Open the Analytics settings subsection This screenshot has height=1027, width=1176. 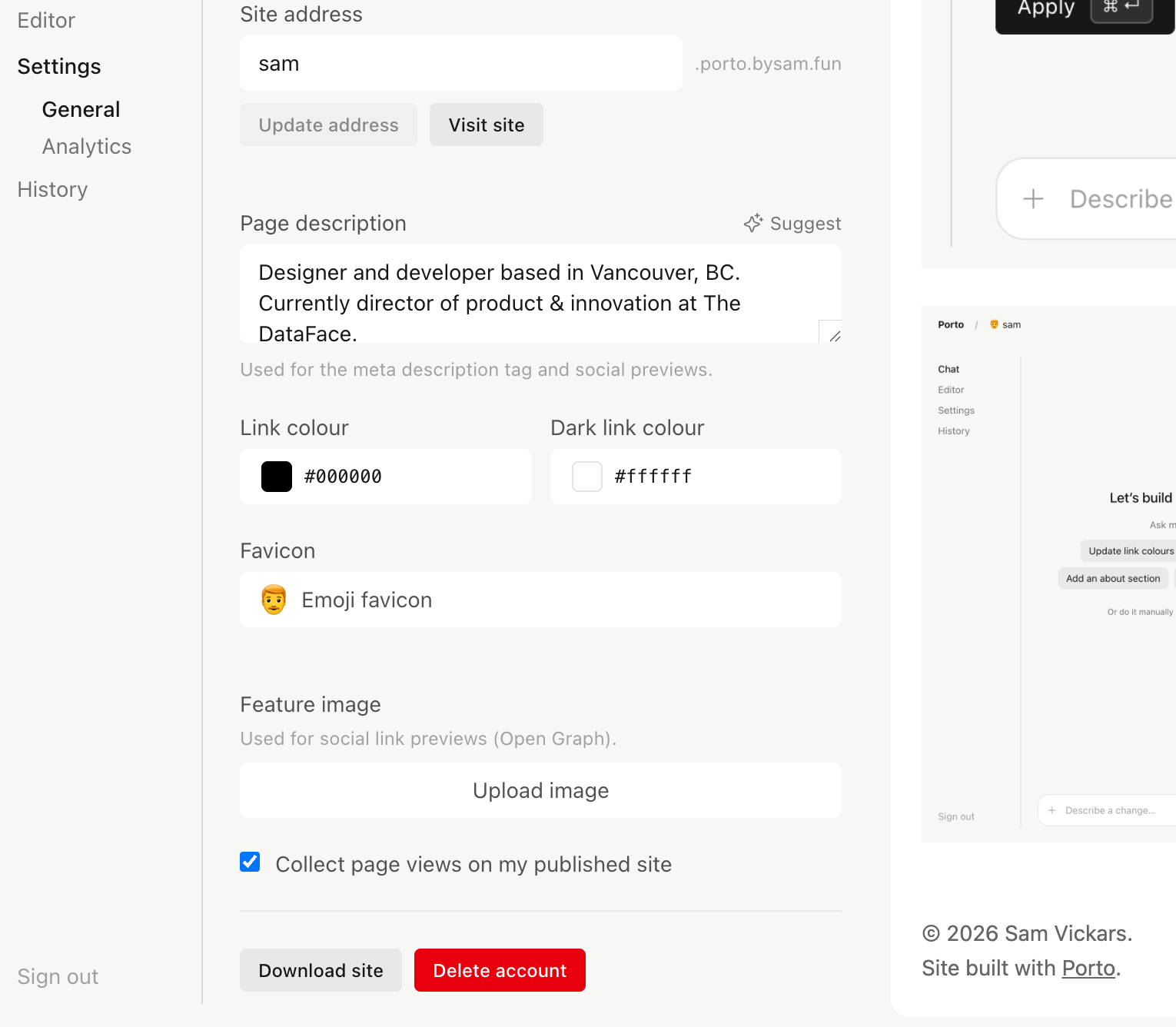click(87, 147)
